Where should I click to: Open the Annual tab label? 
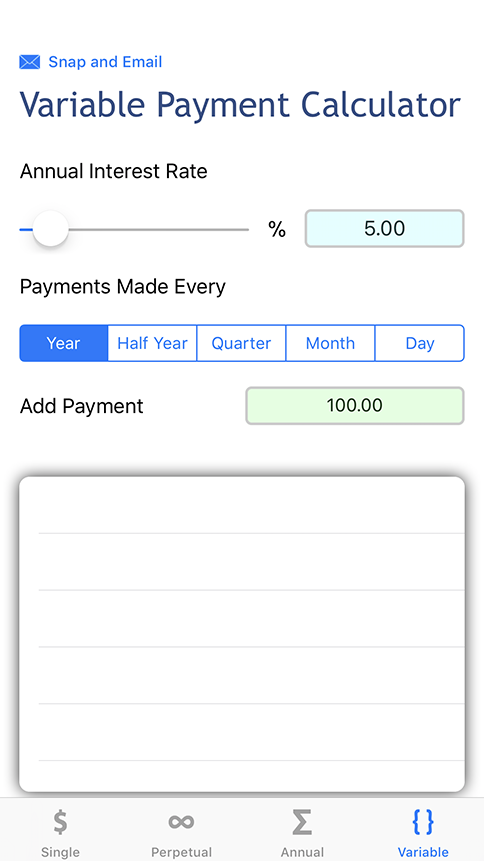tap(302, 852)
